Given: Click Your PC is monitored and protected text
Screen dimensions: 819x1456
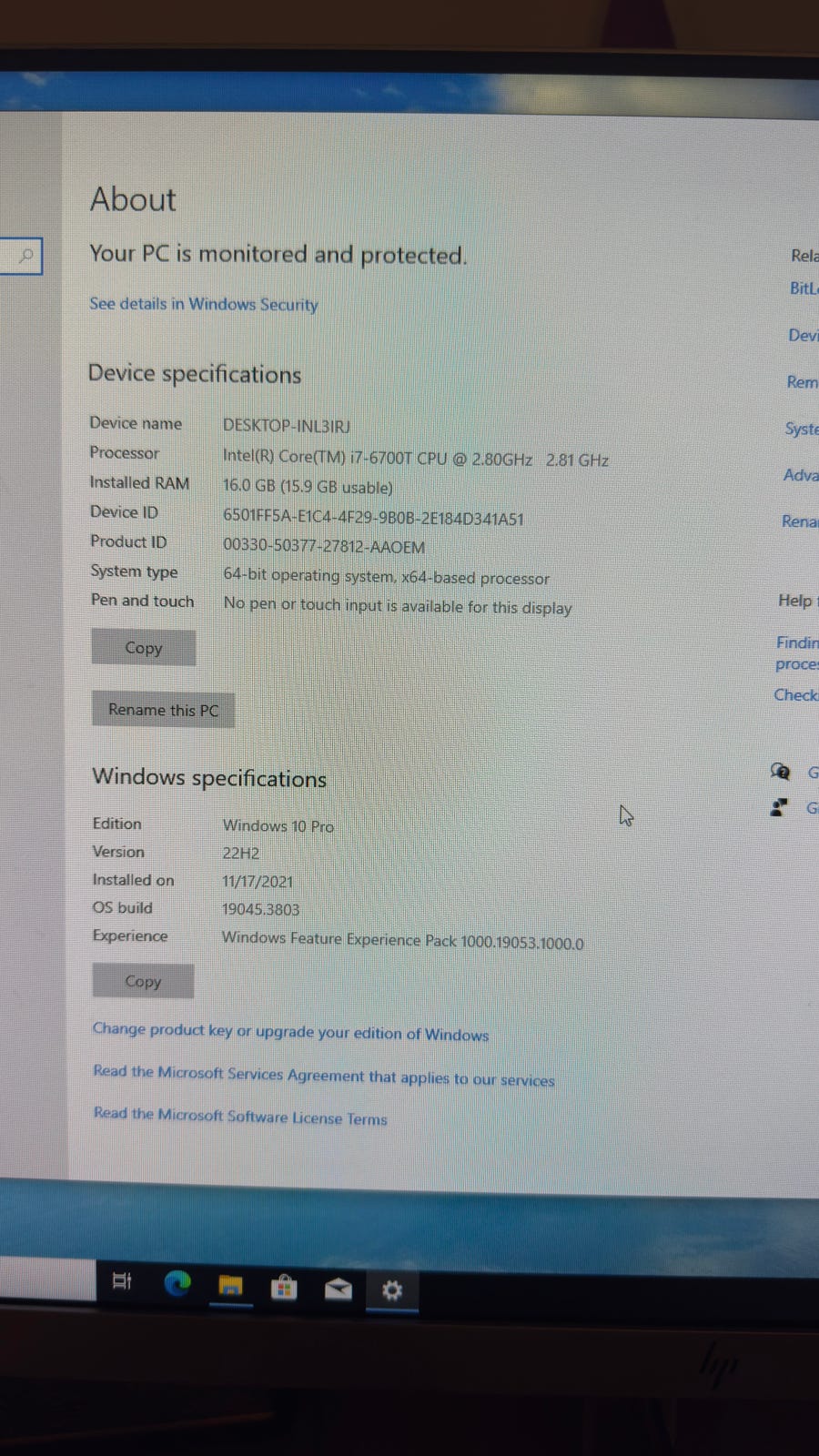Looking at the screenshot, I should coord(278,254).
